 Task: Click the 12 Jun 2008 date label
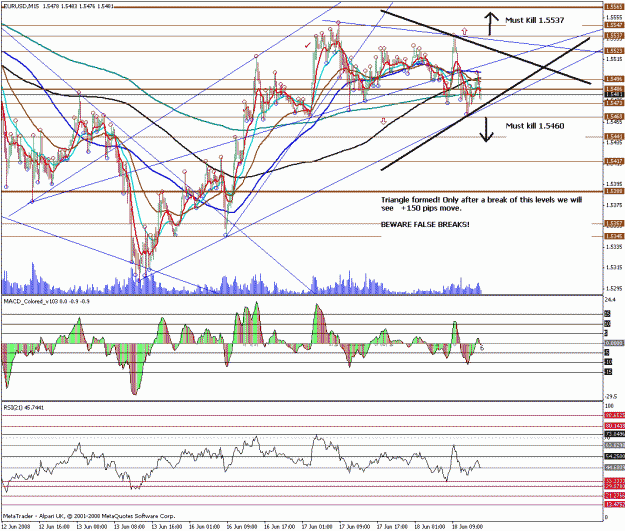coord(16,527)
